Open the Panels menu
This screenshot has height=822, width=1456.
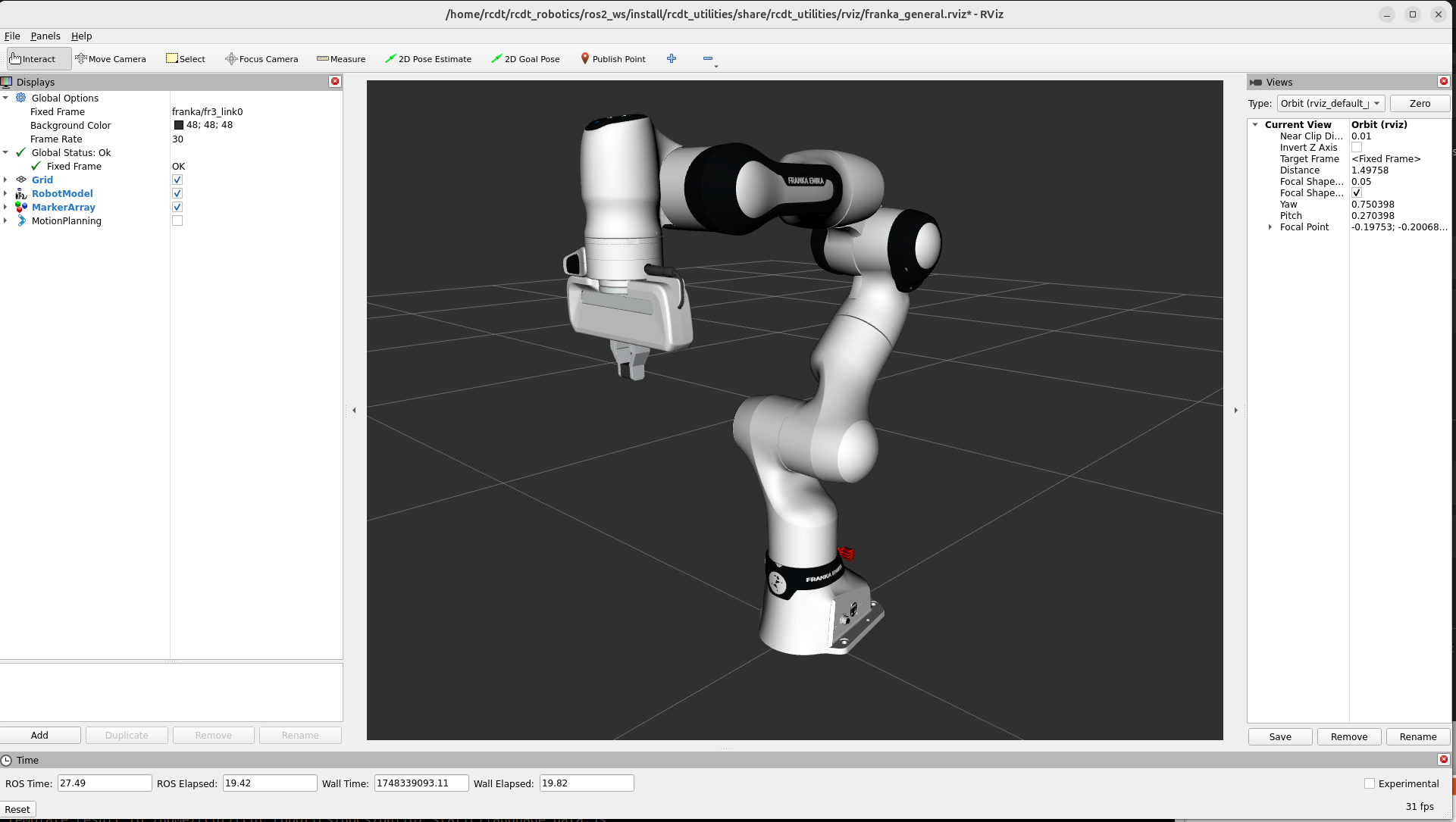45,36
